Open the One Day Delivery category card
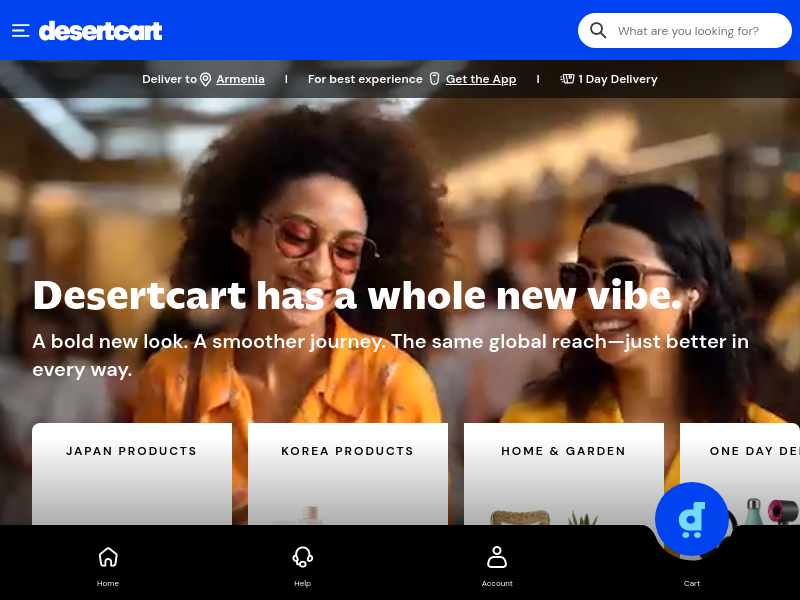Screen dimensions: 800x600 tap(740, 473)
